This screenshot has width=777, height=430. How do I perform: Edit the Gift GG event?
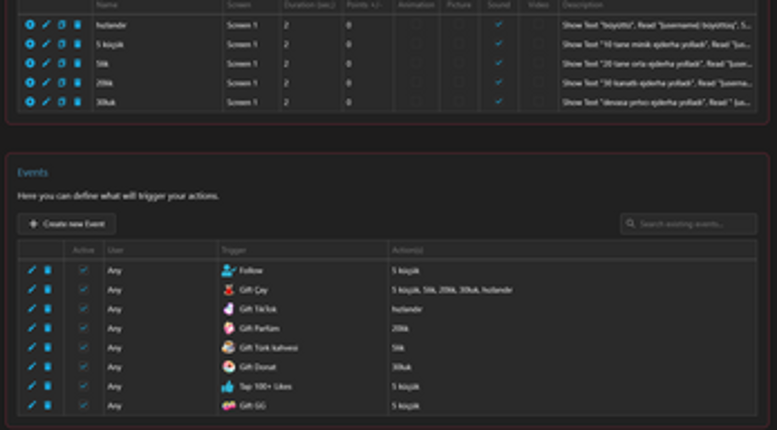pyautogui.click(x=32, y=405)
